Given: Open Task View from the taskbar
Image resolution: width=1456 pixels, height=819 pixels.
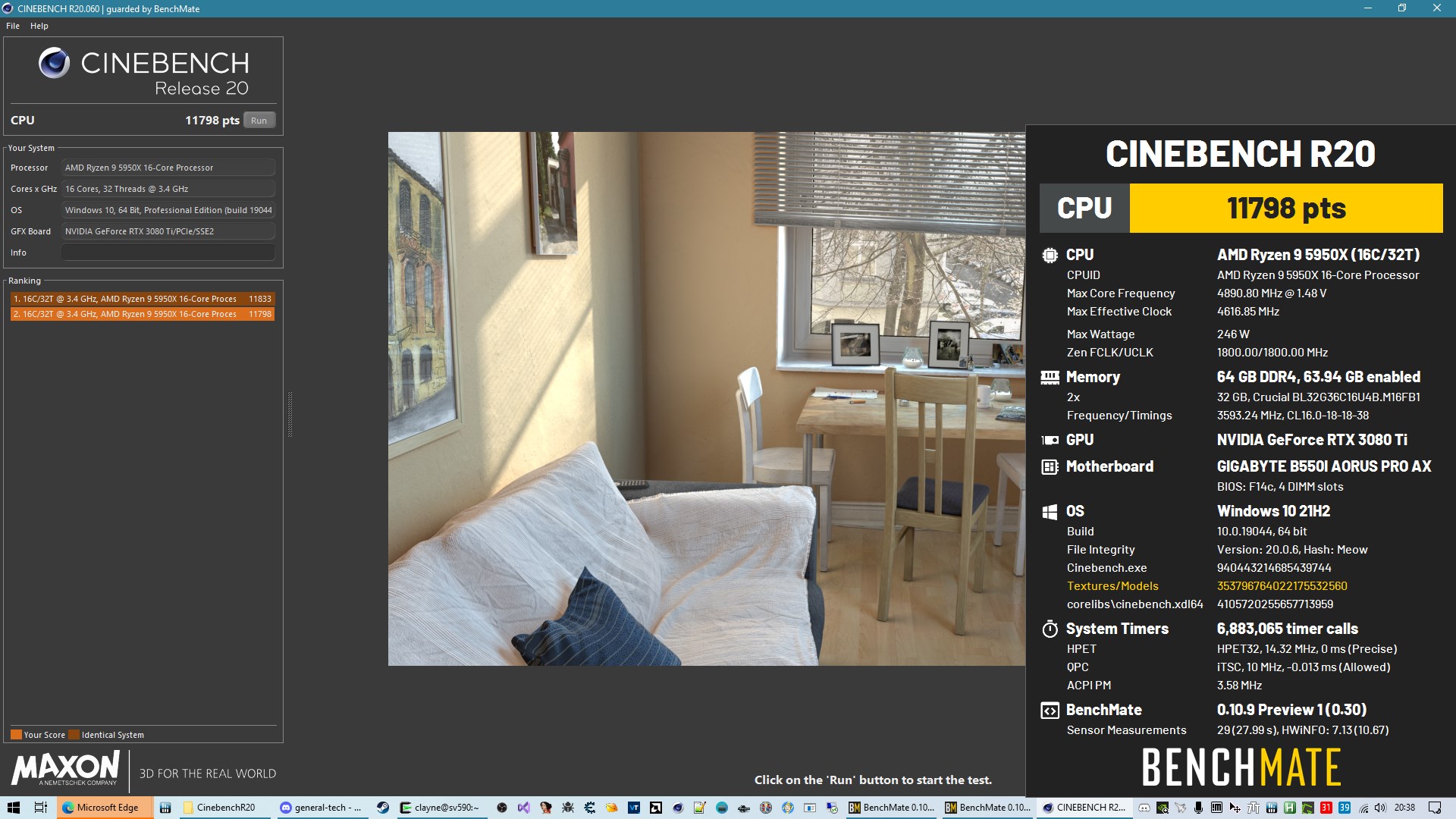Looking at the screenshot, I should pos(40,808).
